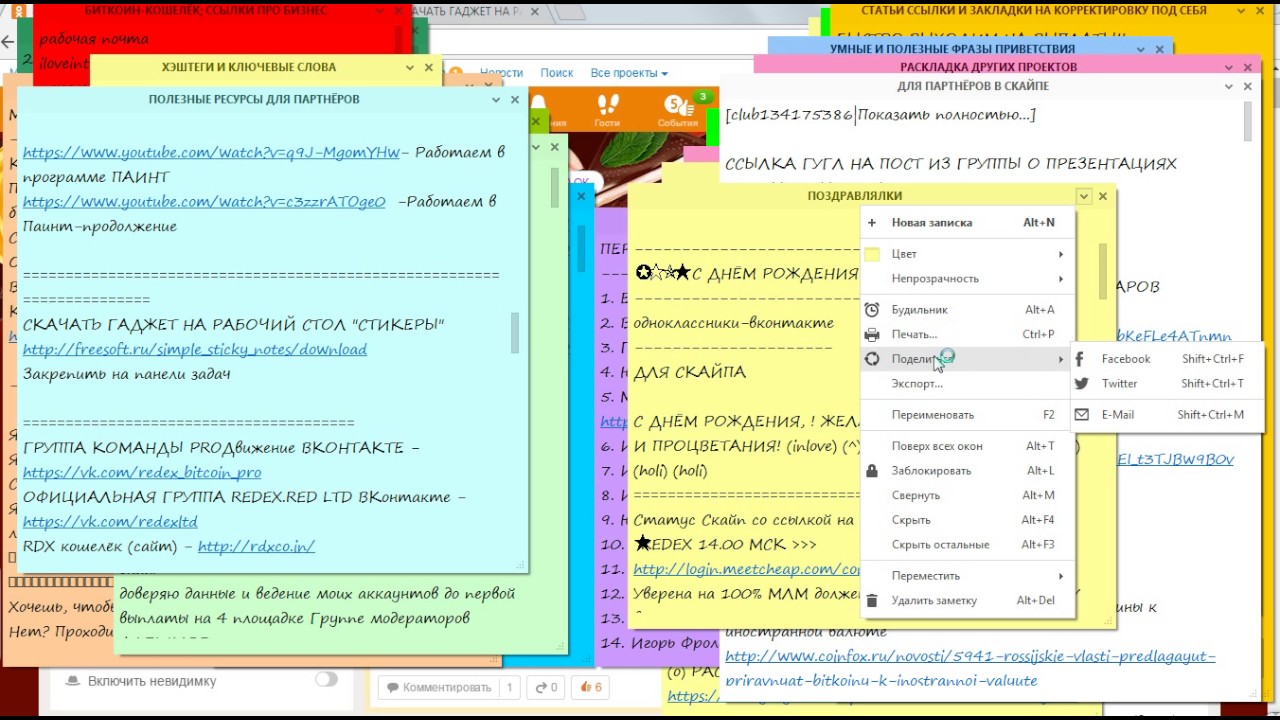Open menu arrow of ХЭШТЕГИ И КЛЮЧЕВЫЕ СЛОВА note

tap(410, 68)
